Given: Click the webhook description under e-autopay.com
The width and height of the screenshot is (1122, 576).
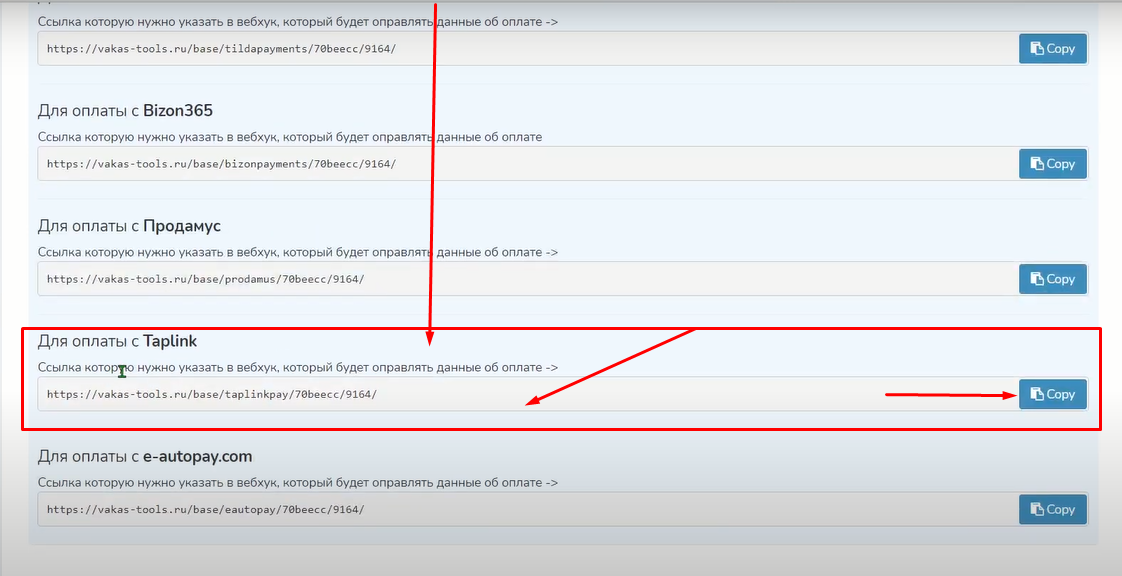Looking at the screenshot, I should [297, 482].
